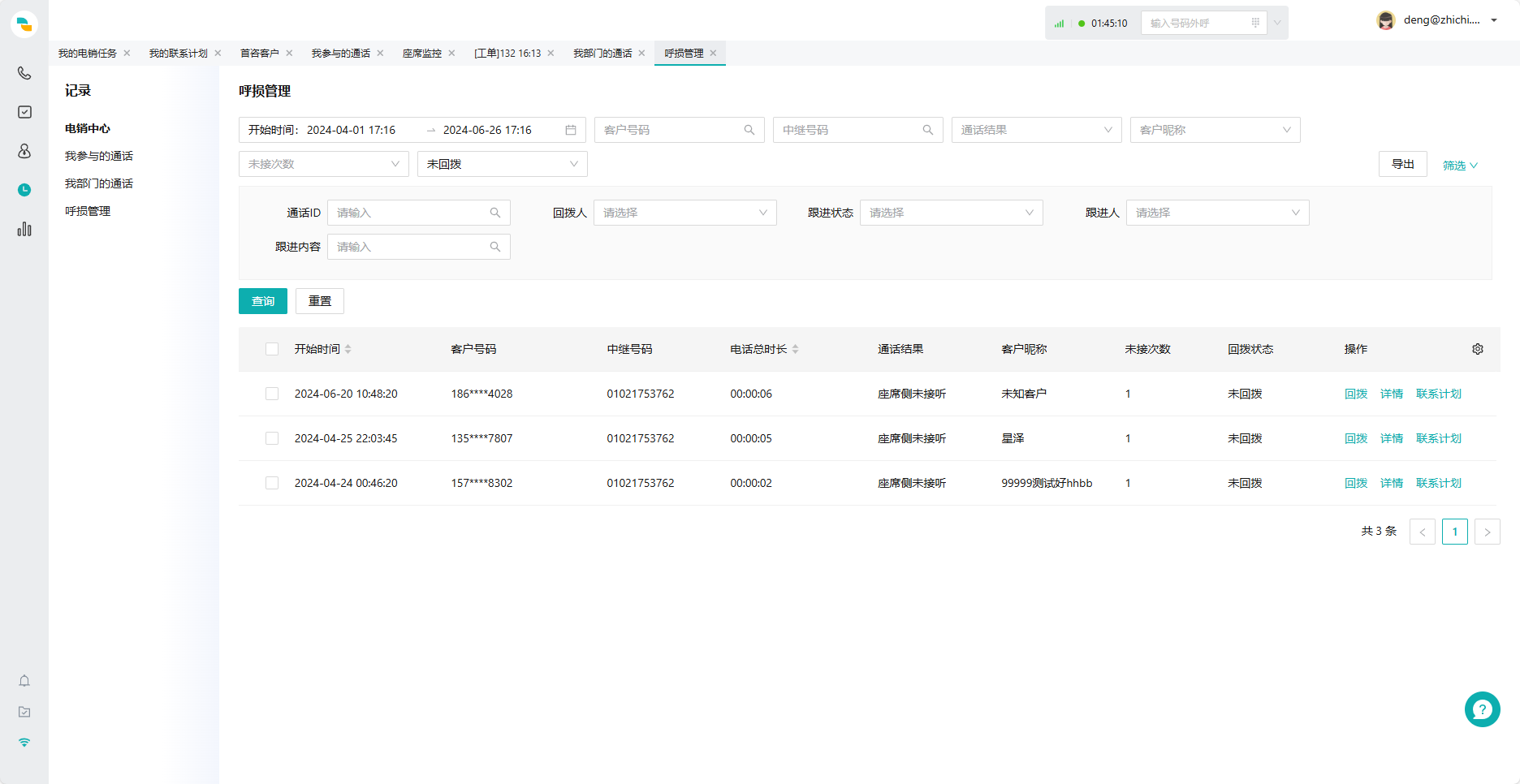Open the 跟进状态 dropdown

951,213
